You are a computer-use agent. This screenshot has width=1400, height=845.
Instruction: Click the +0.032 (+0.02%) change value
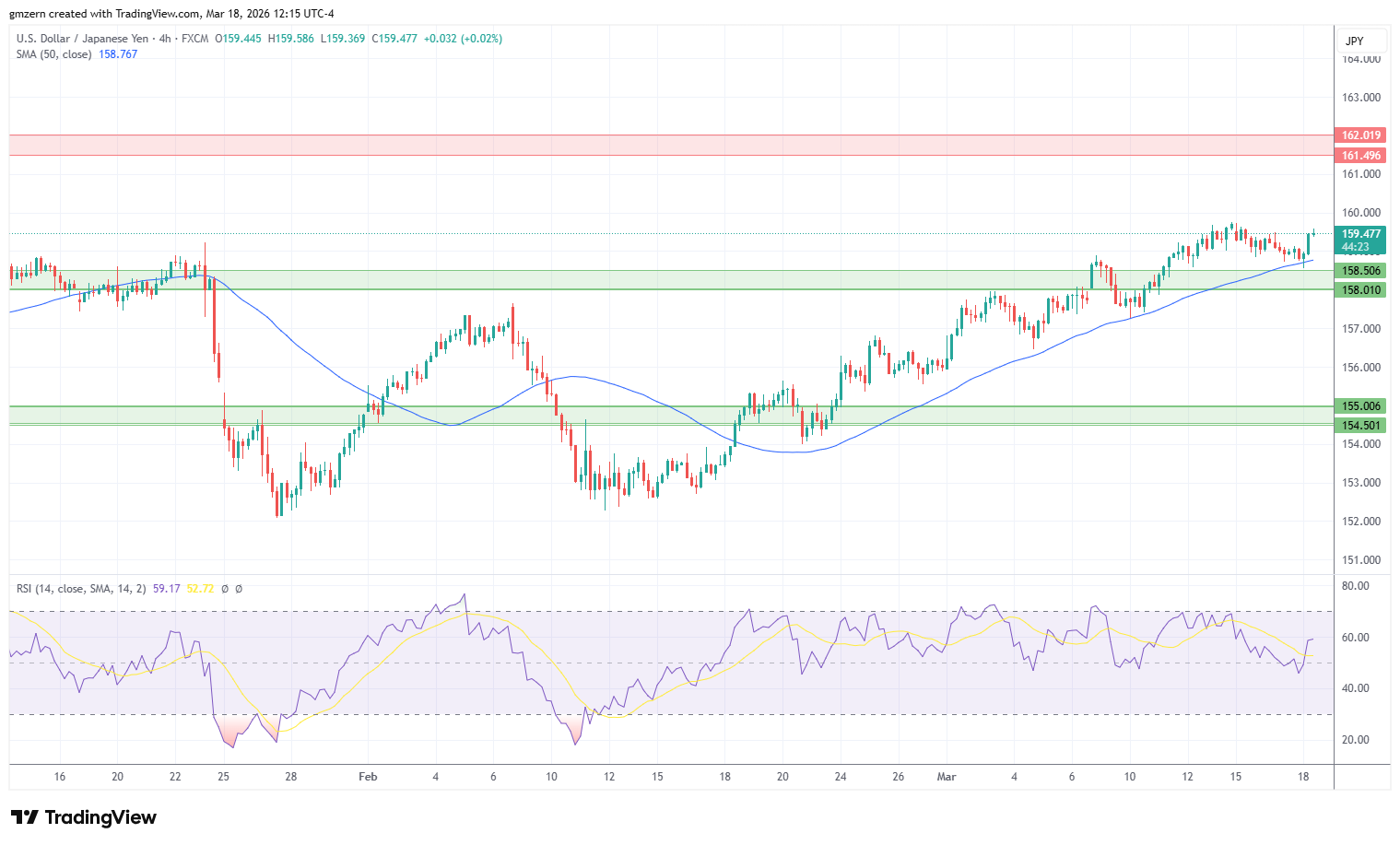464,39
